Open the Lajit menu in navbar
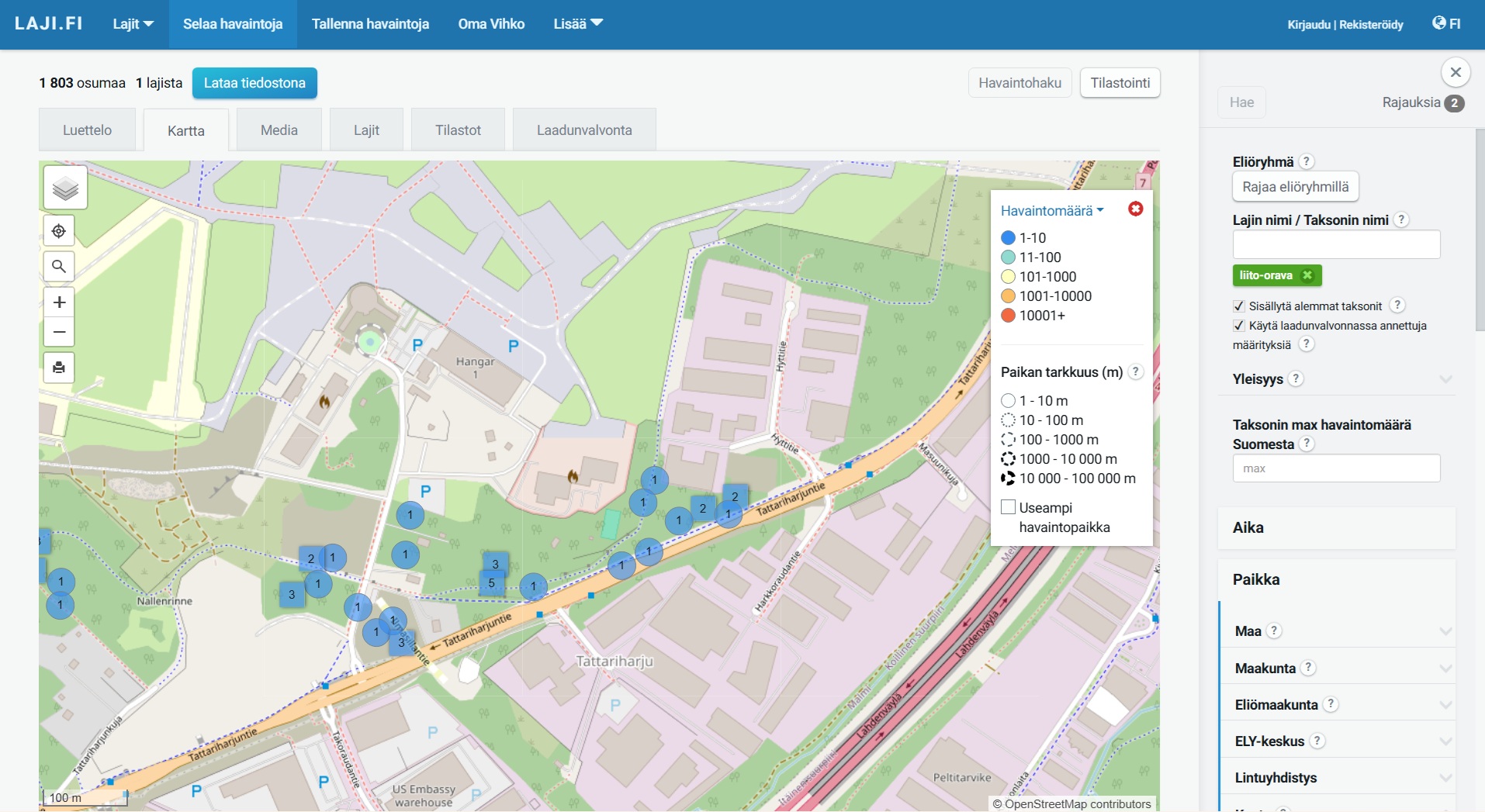Viewport: 1485px width, 812px height. tap(133, 24)
